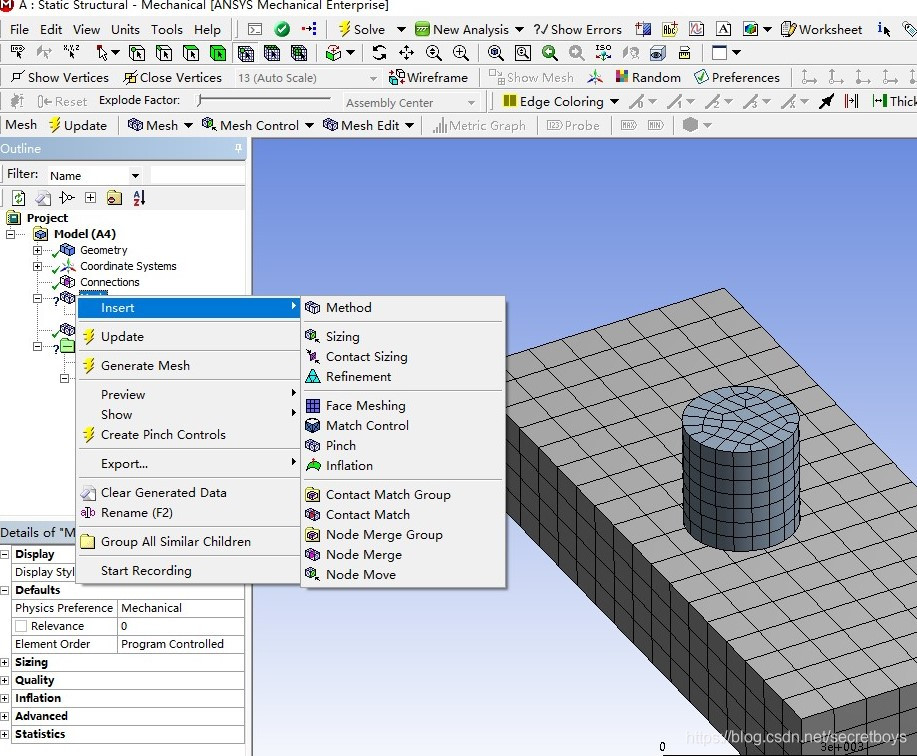The height and width of the screenshot is (756, 917).
Task: Click the Solve lightning icon
Action: coord(344,29)
